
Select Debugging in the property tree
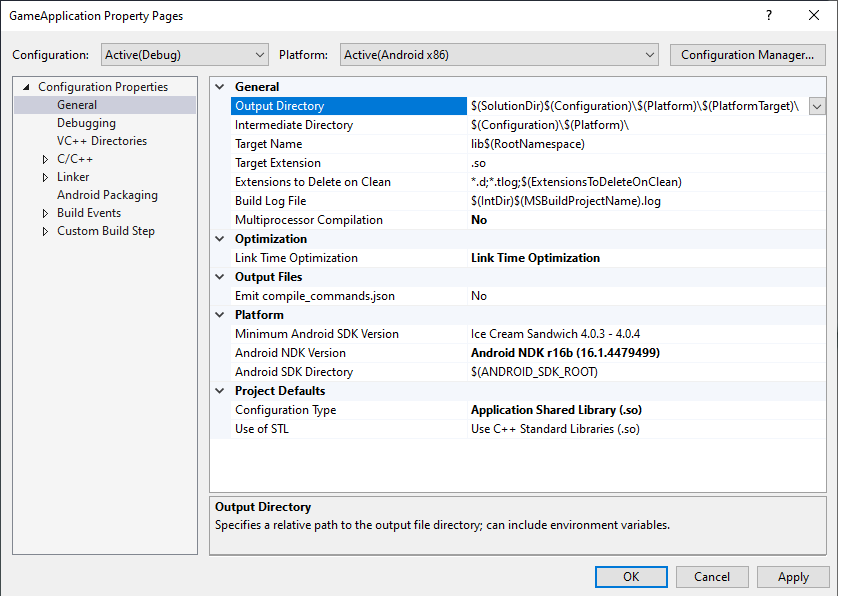pos(86,123)
